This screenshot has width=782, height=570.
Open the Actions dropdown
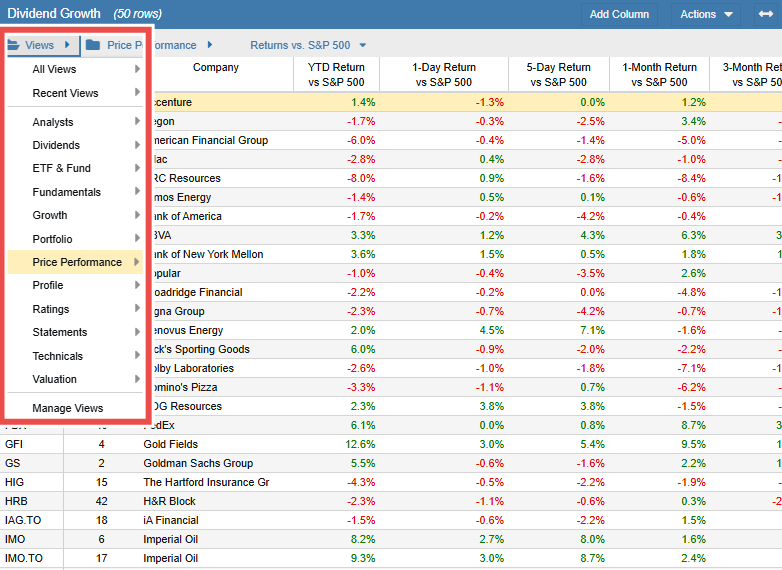tap(706, 14)
